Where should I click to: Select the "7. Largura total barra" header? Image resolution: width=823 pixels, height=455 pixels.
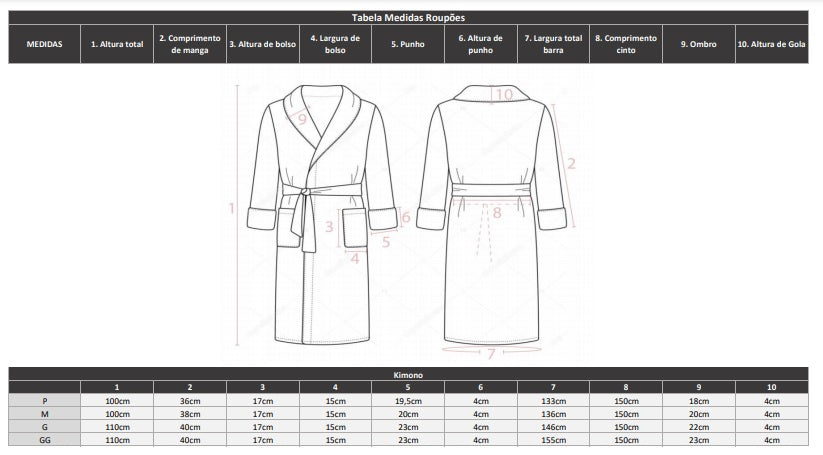pos(553,44)
